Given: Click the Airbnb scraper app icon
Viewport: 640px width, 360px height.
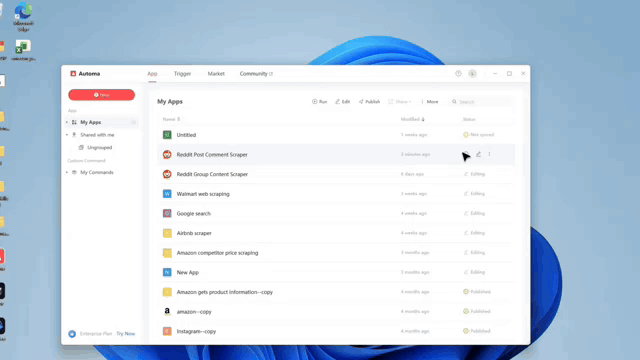Looking at the screenshot, I should [x=167, y=233].
